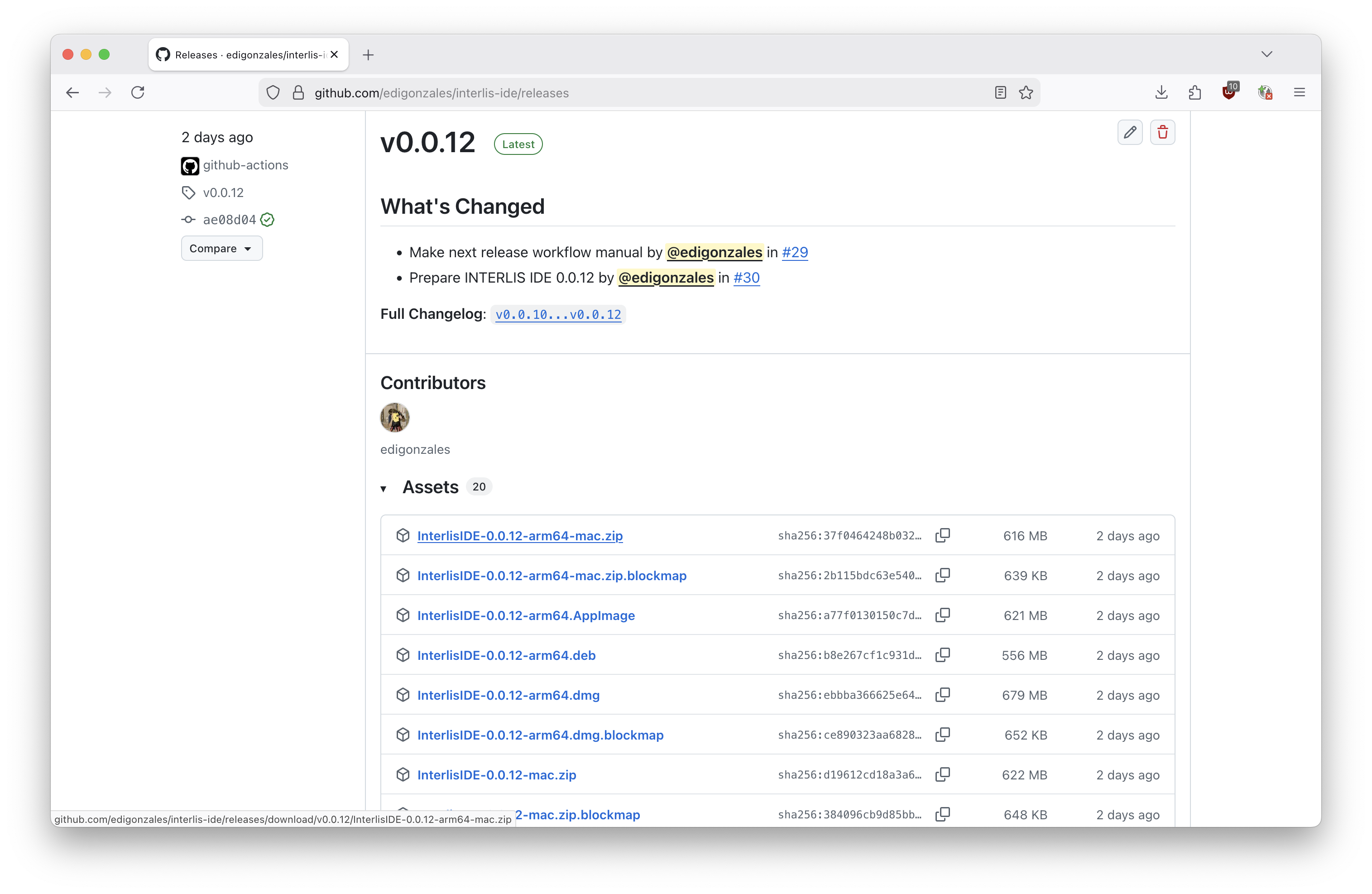This screenshot has width=1372, height=894.
Task: Bookmark this page with the star icon
Action: [x=1026, y=93]
